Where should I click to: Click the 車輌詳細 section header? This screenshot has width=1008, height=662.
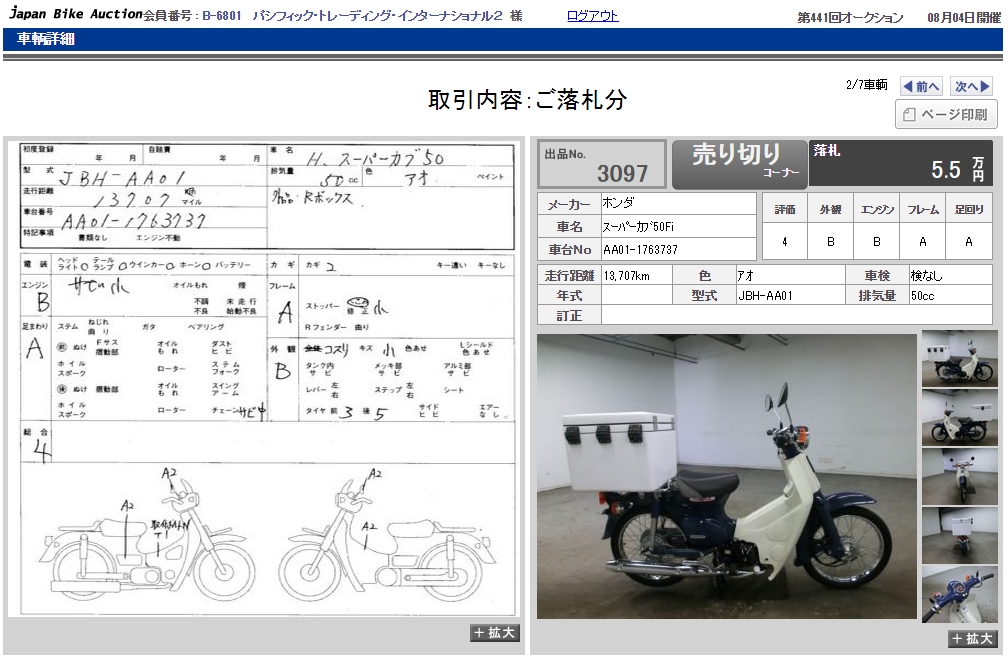46,39
